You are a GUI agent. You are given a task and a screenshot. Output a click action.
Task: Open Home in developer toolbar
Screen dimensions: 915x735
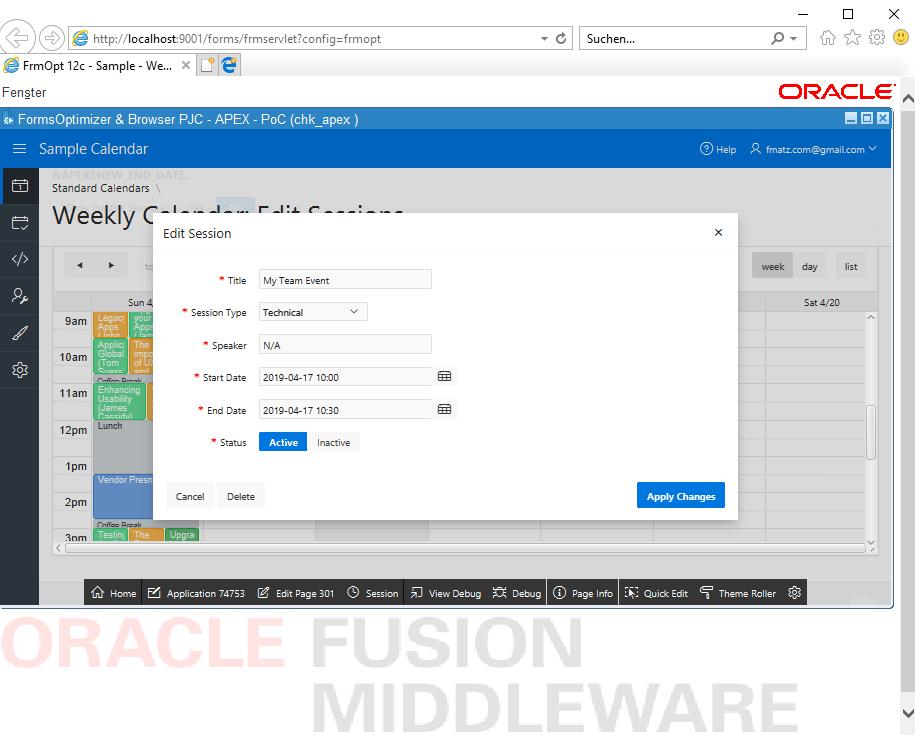pos(114,593)
